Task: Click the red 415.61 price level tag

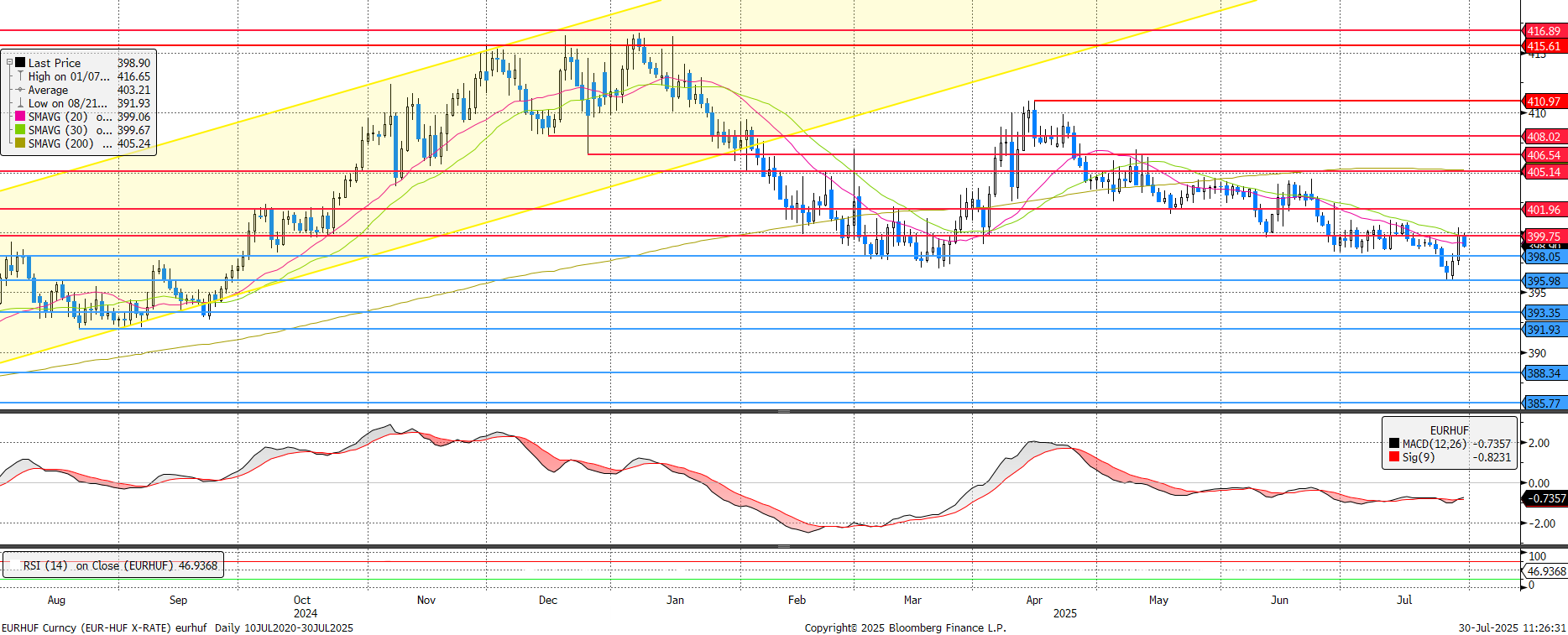Action: [x=1543, y=46]
